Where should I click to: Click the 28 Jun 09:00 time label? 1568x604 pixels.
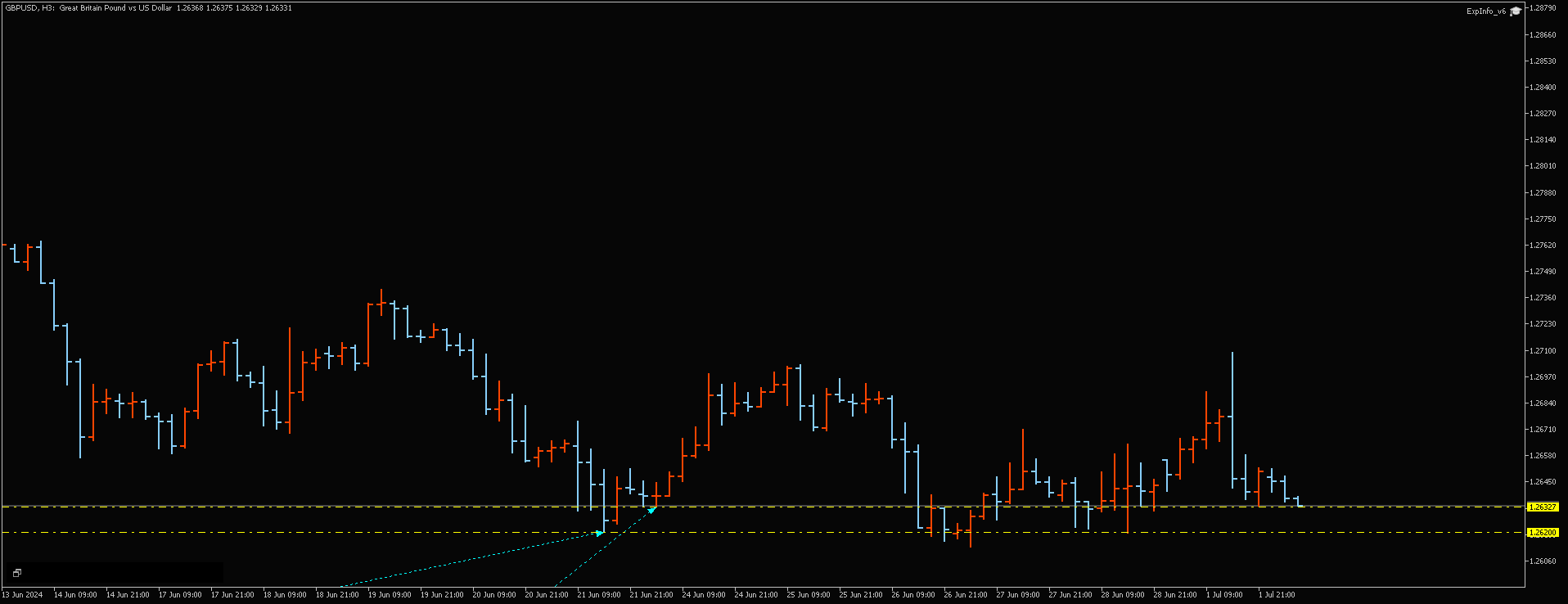(1123, 595)
